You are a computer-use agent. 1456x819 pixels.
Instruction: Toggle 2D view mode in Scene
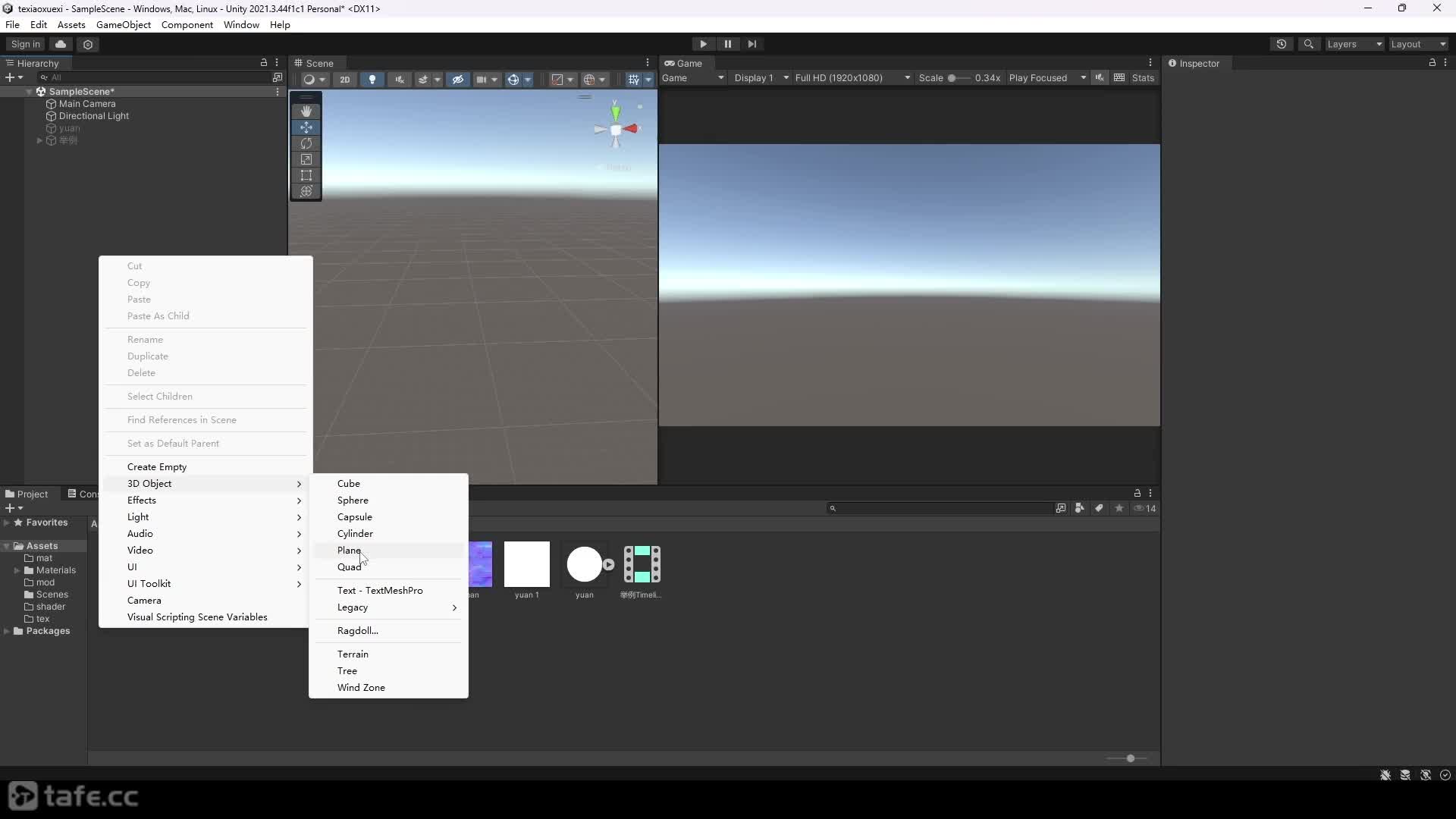(x=345, y=79)
